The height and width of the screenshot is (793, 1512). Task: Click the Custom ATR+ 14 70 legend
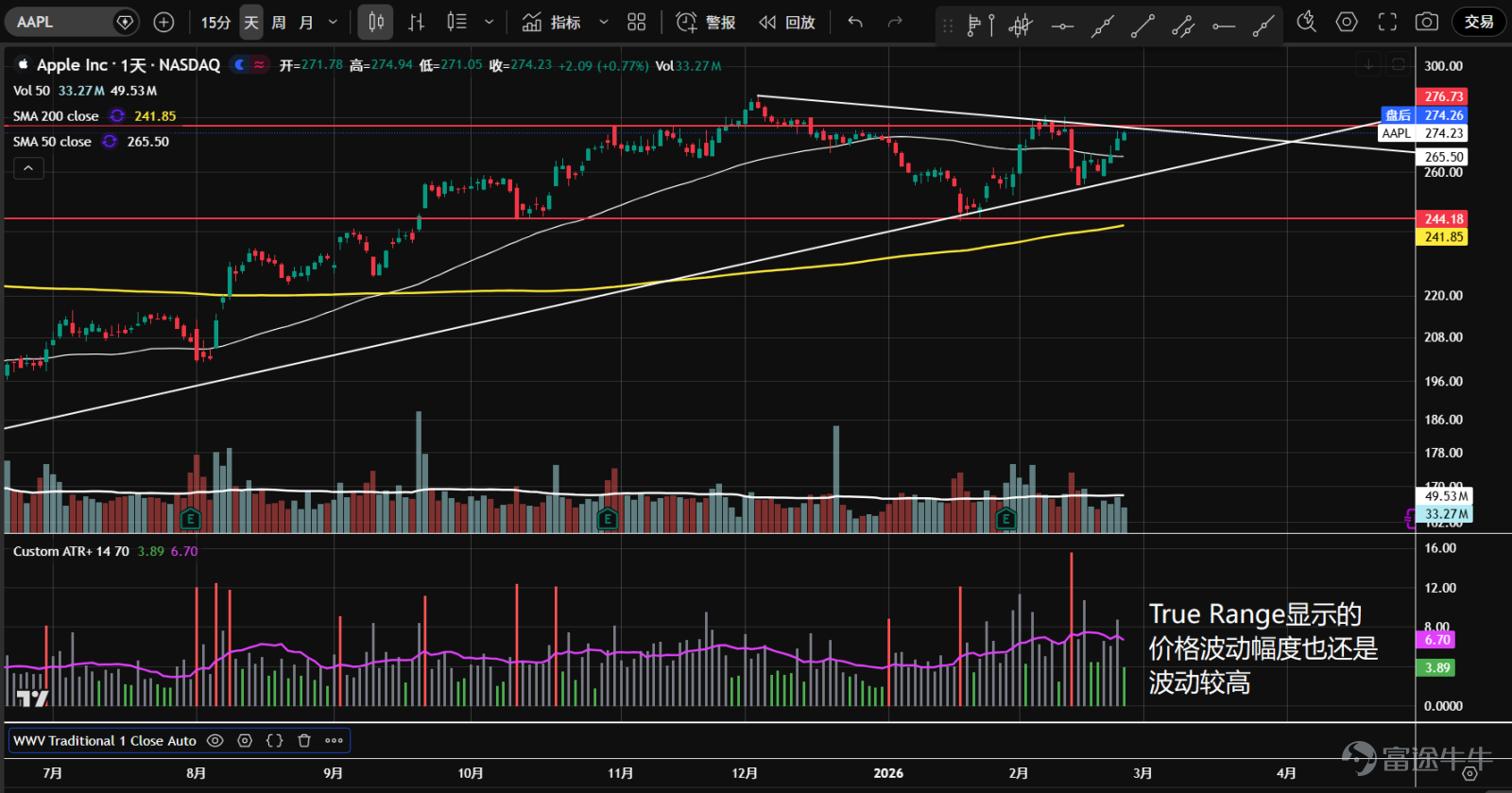[x=71, y=551]
